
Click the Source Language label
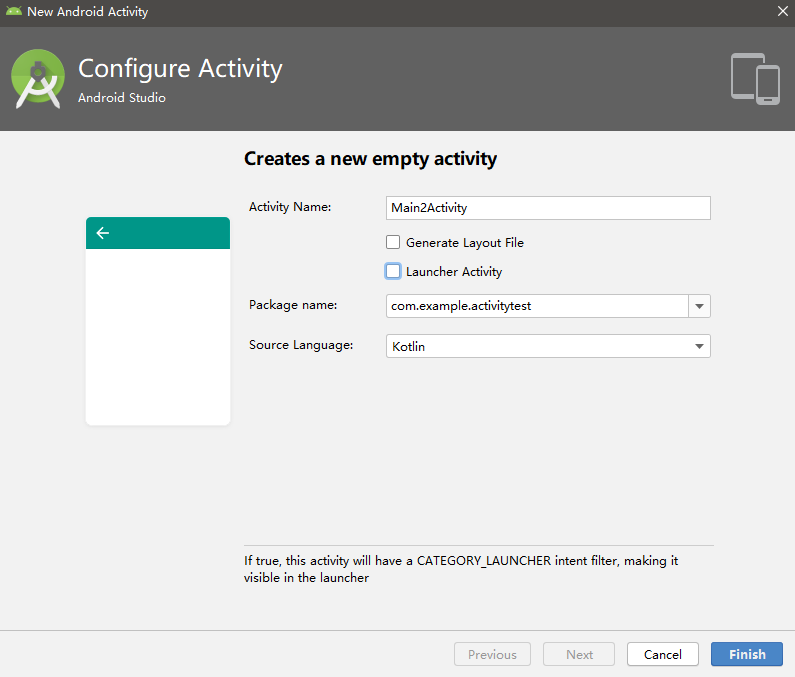pos(301,345)
